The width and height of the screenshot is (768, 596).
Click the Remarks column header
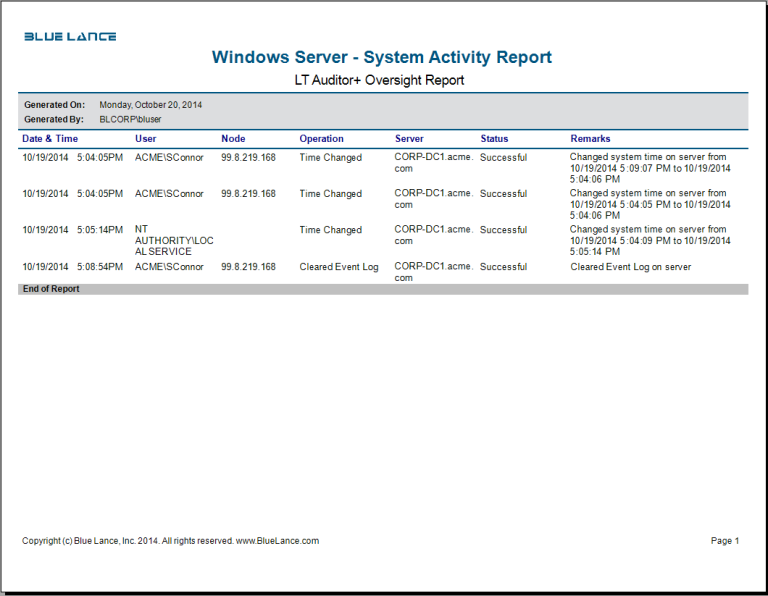[590, 139]
